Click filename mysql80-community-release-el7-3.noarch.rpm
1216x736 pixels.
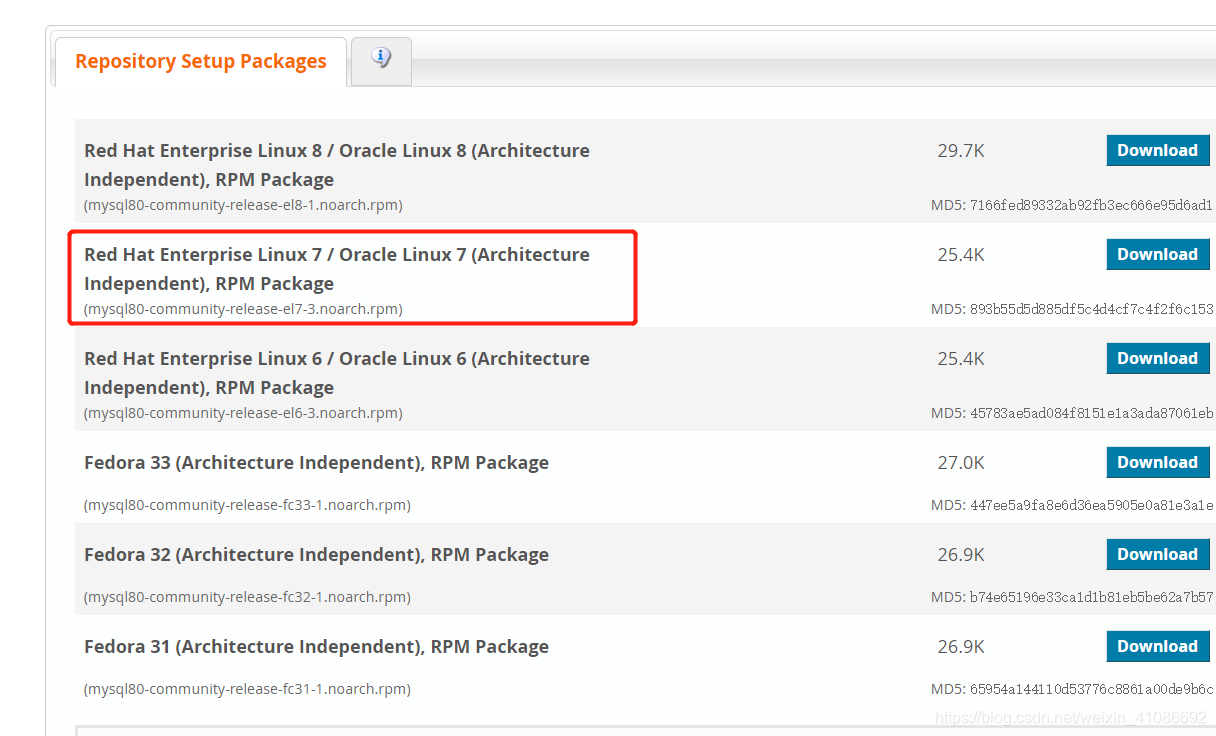tap(243, 309)
